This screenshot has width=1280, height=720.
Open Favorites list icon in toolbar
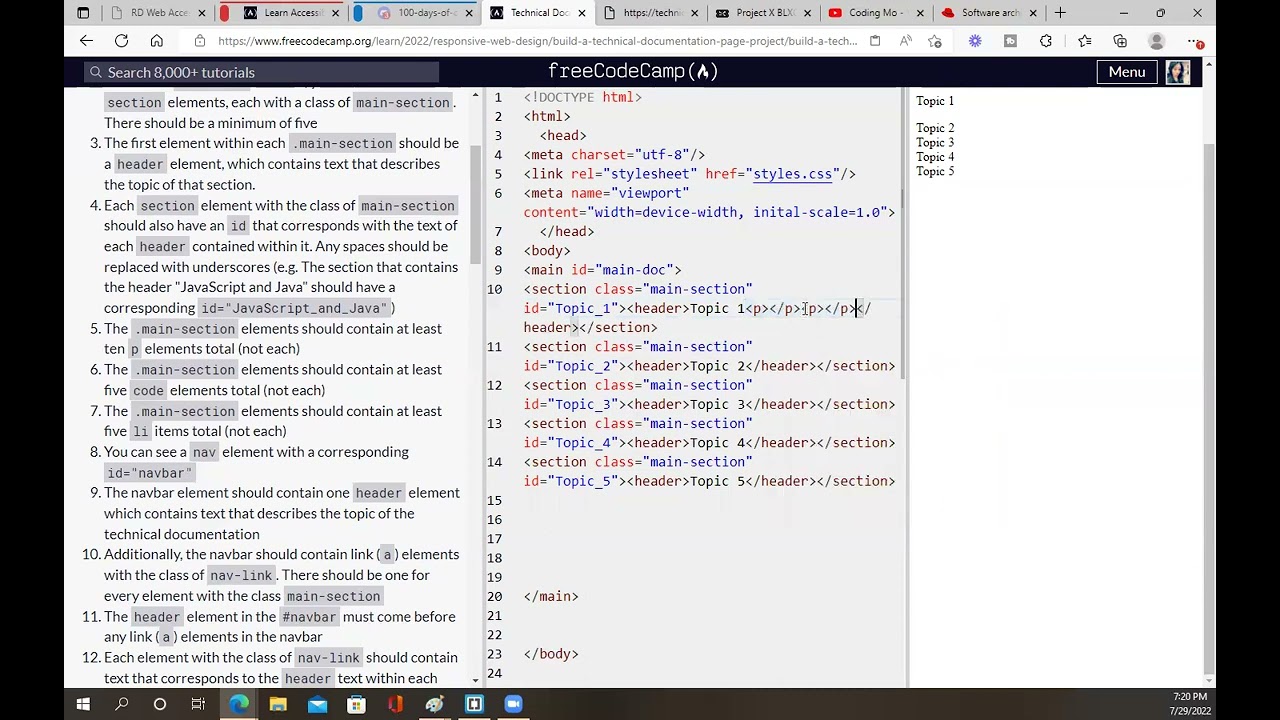tap(1084, 41)
